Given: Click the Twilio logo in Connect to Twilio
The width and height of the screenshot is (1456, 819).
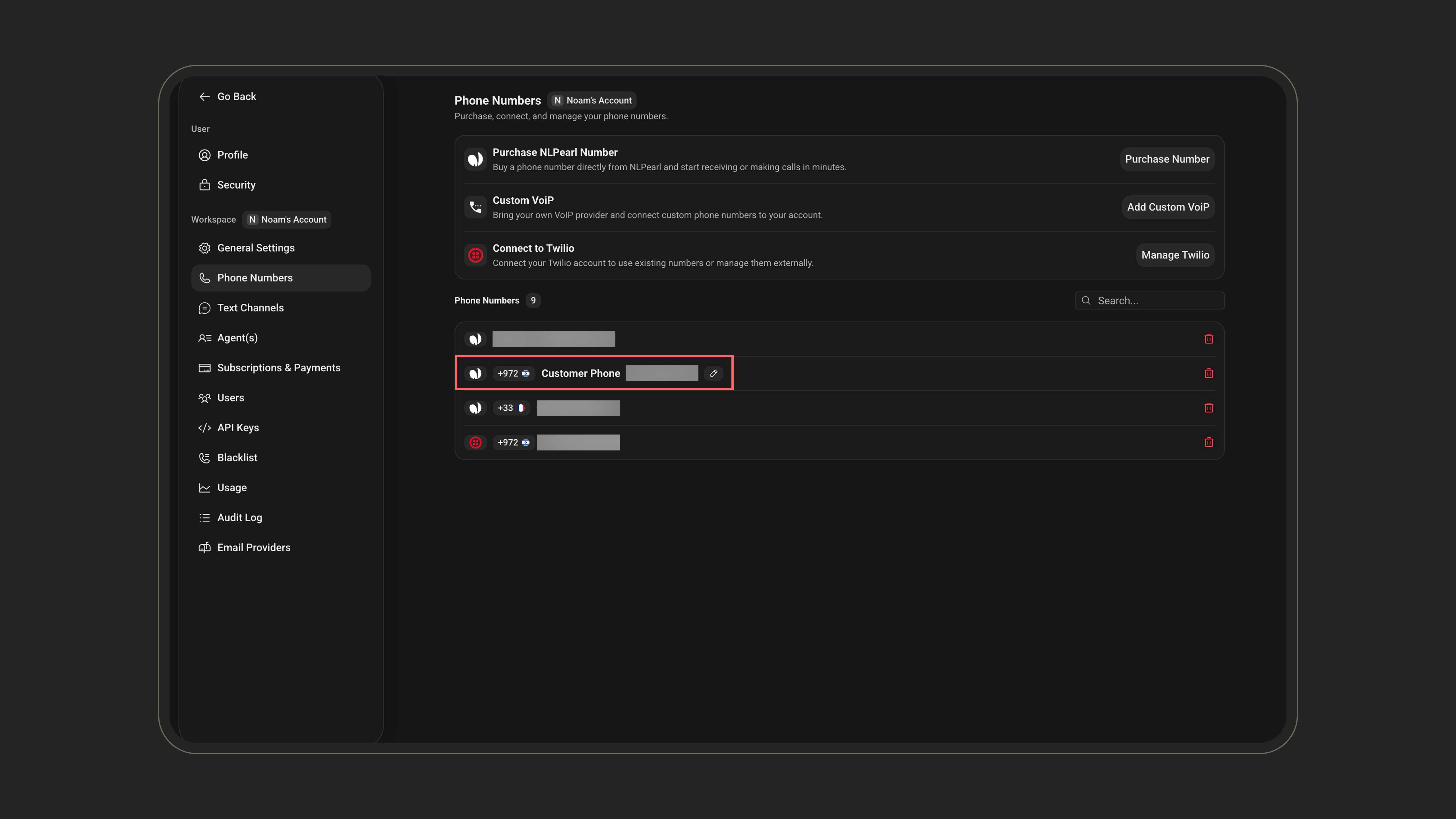Looking at the screenshot, I should tap(475, 255).
